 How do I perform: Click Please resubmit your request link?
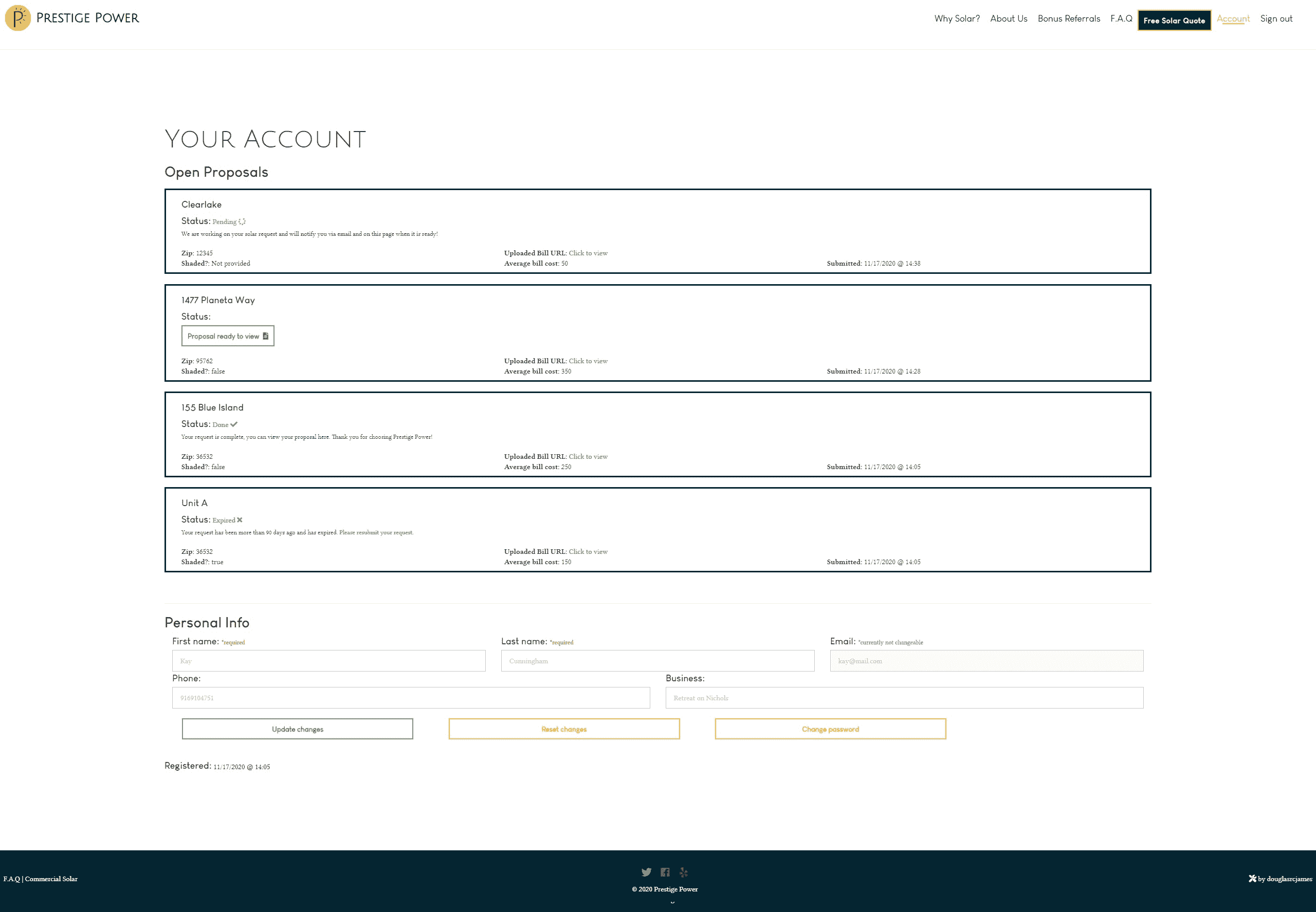coord(376,533)
